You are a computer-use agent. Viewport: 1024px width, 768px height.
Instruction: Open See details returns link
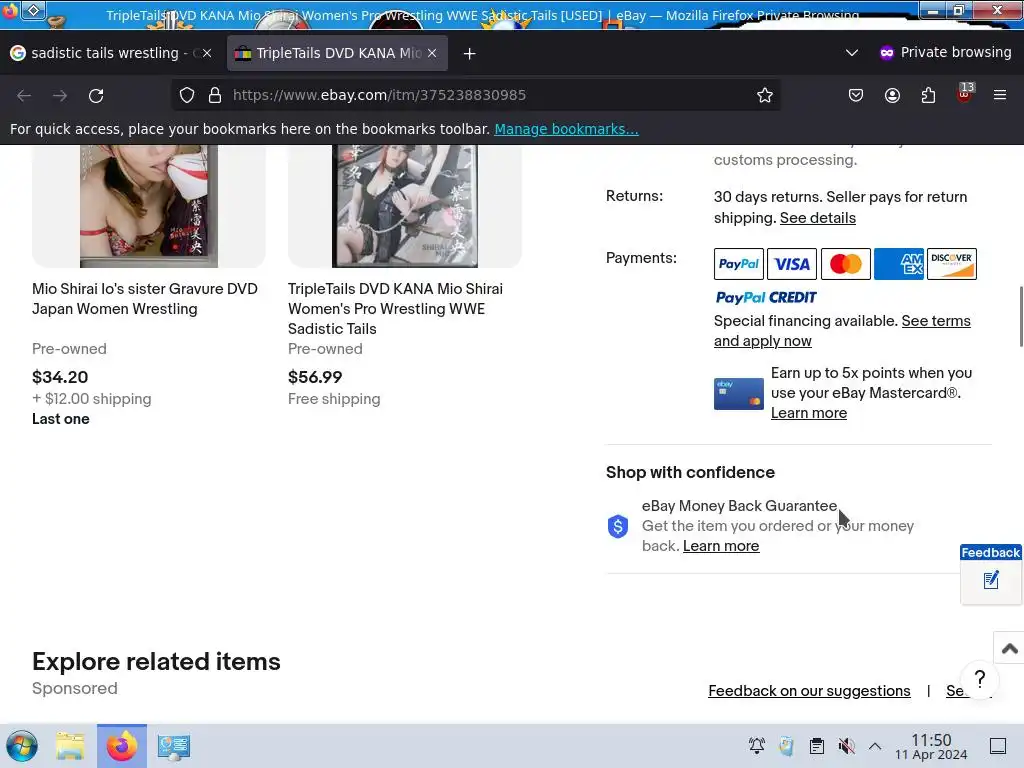[x=818, y=218]
